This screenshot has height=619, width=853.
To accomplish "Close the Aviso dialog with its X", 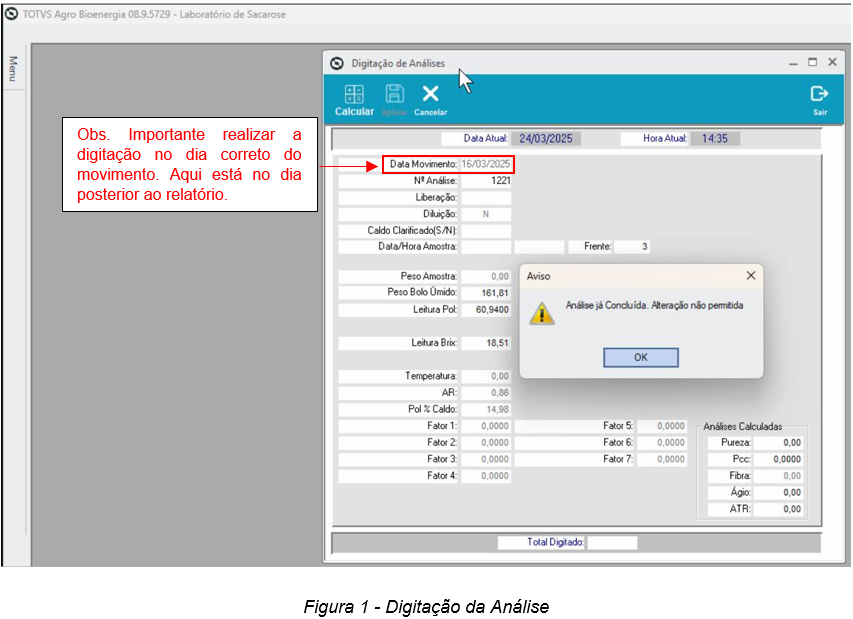I will (x=751, y=276).
